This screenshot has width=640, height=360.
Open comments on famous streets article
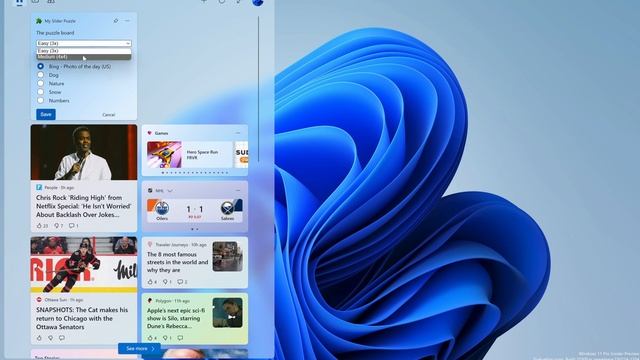180,282
